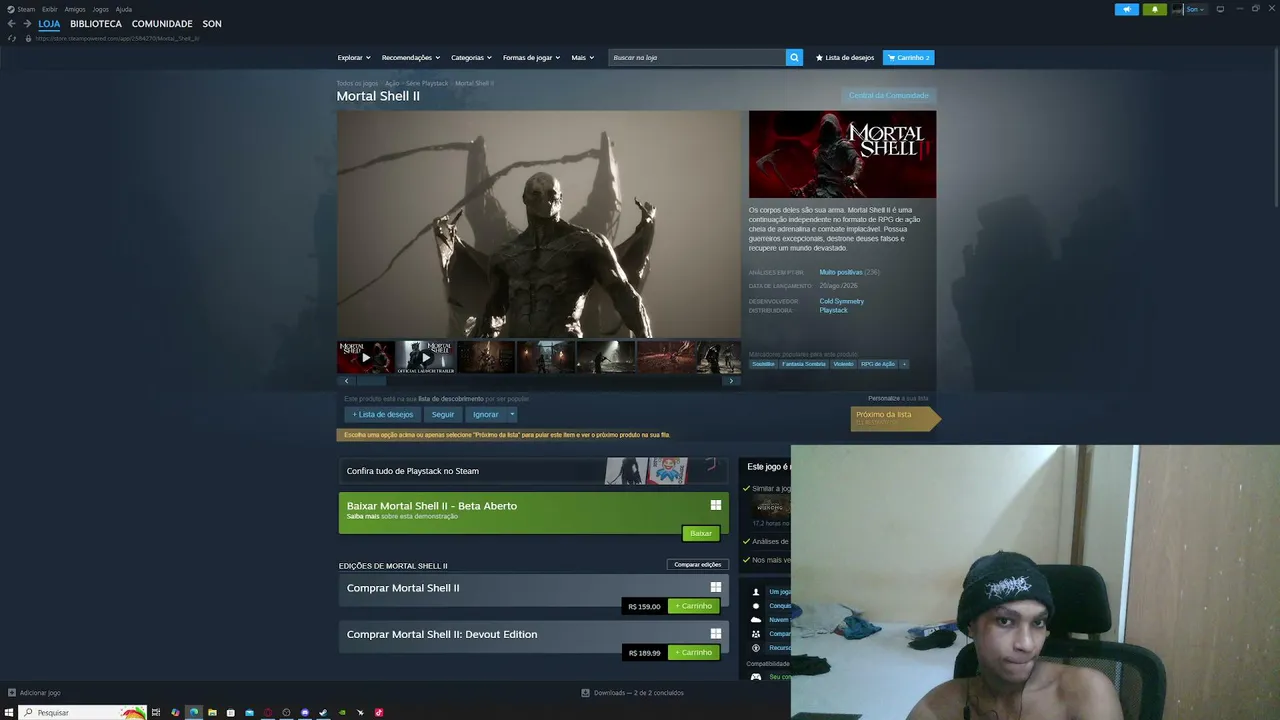
Task: Switch to Big Picture mode via monitor icon
Action: 1220,9
